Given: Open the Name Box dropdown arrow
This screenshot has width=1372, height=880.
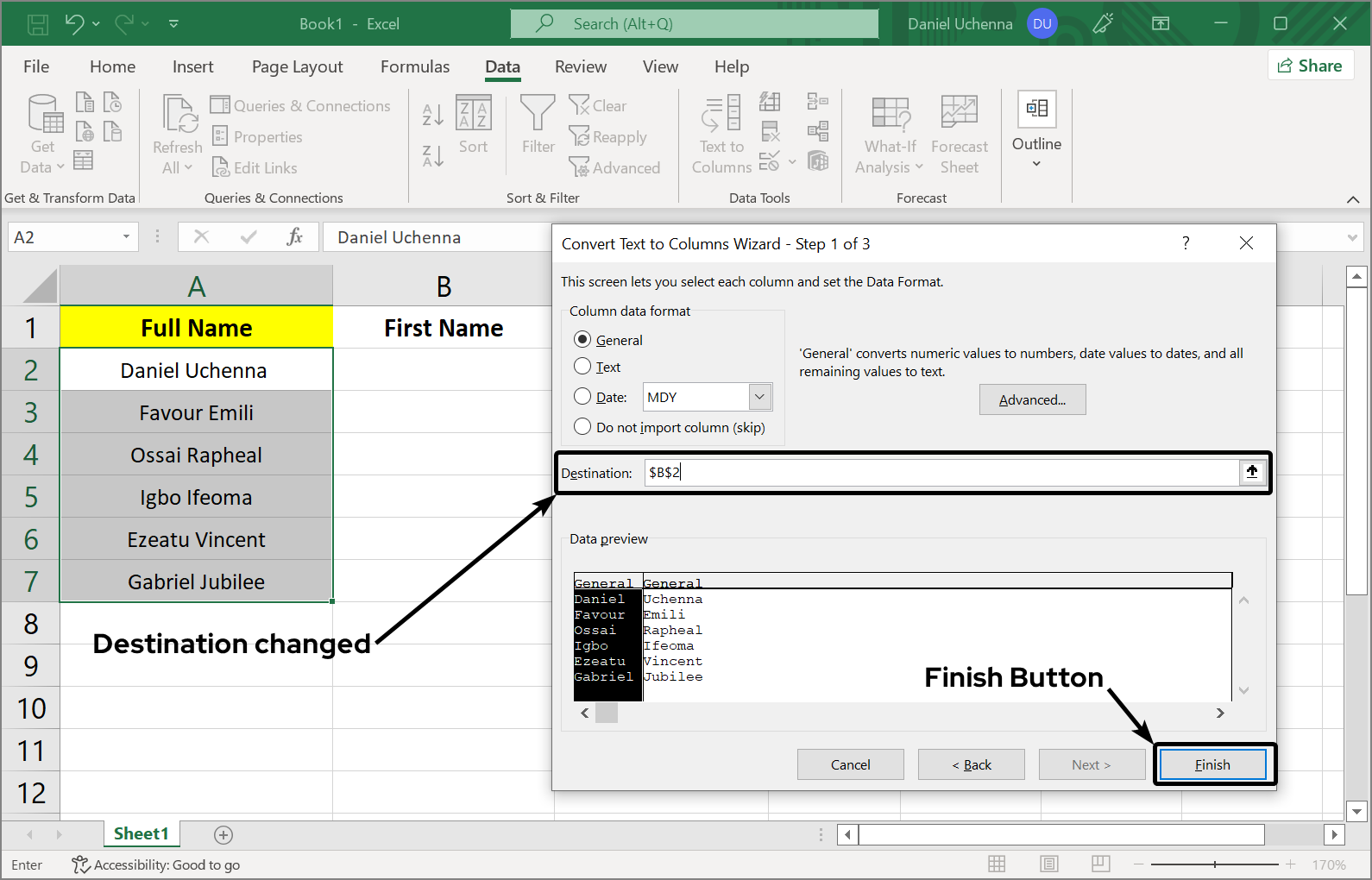Looking at the screenshot, I should [x=126, y=237].
